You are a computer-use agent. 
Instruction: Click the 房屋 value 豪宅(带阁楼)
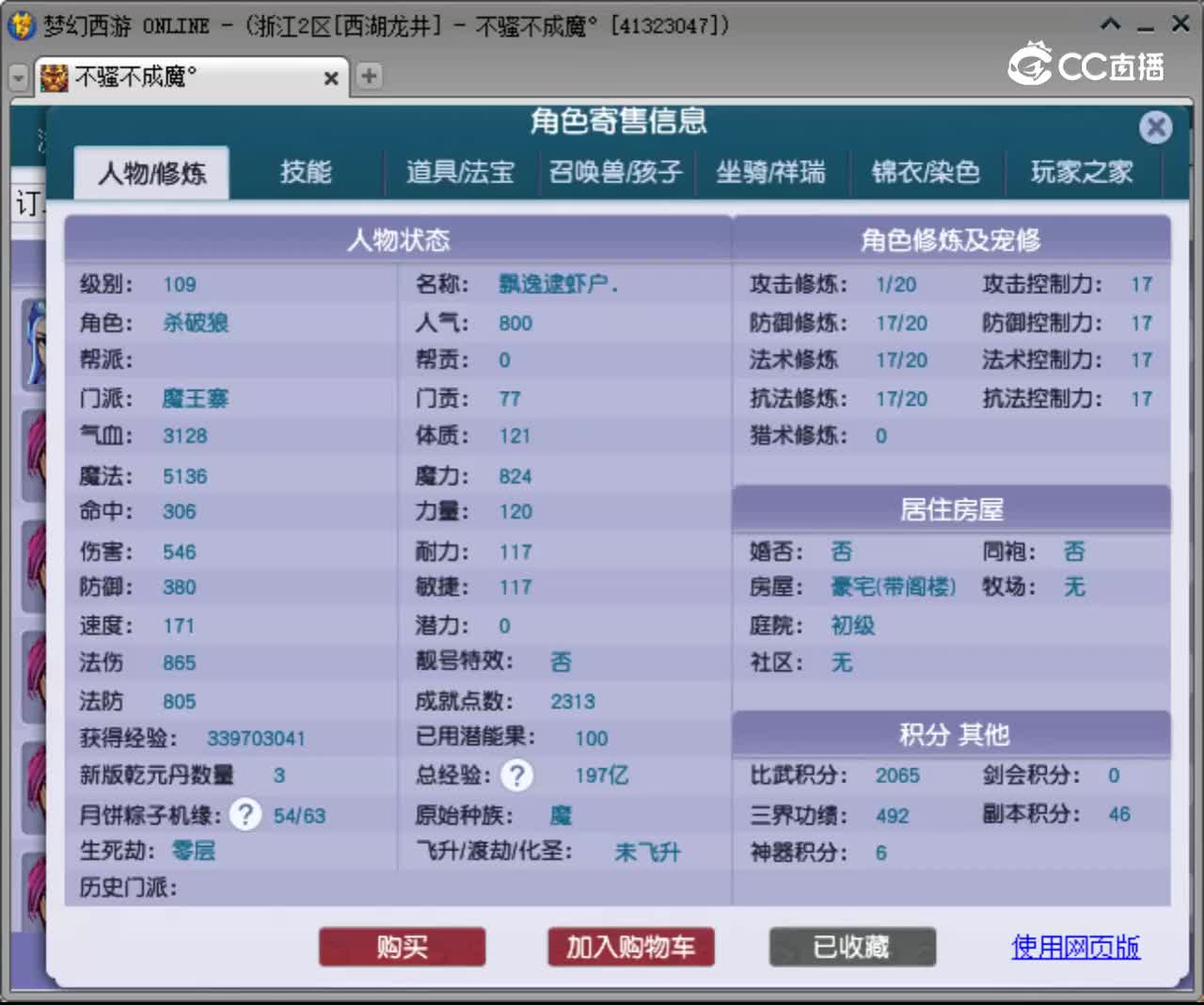(893, 587)
